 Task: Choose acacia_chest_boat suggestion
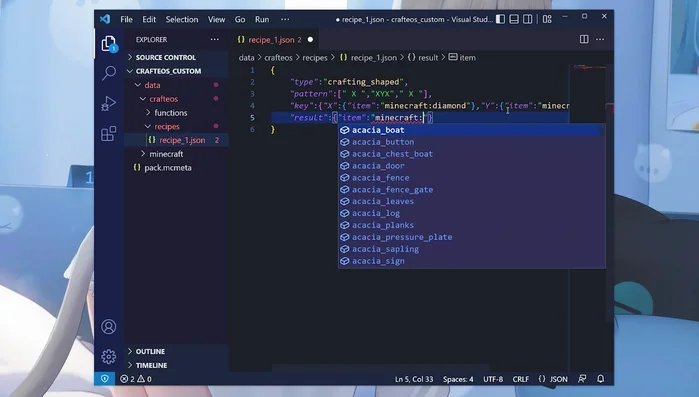(x=472, y=154)
